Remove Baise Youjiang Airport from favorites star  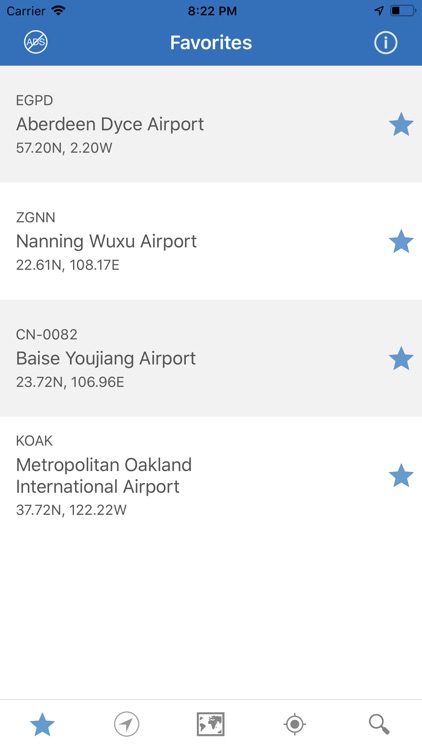[401, 358]
